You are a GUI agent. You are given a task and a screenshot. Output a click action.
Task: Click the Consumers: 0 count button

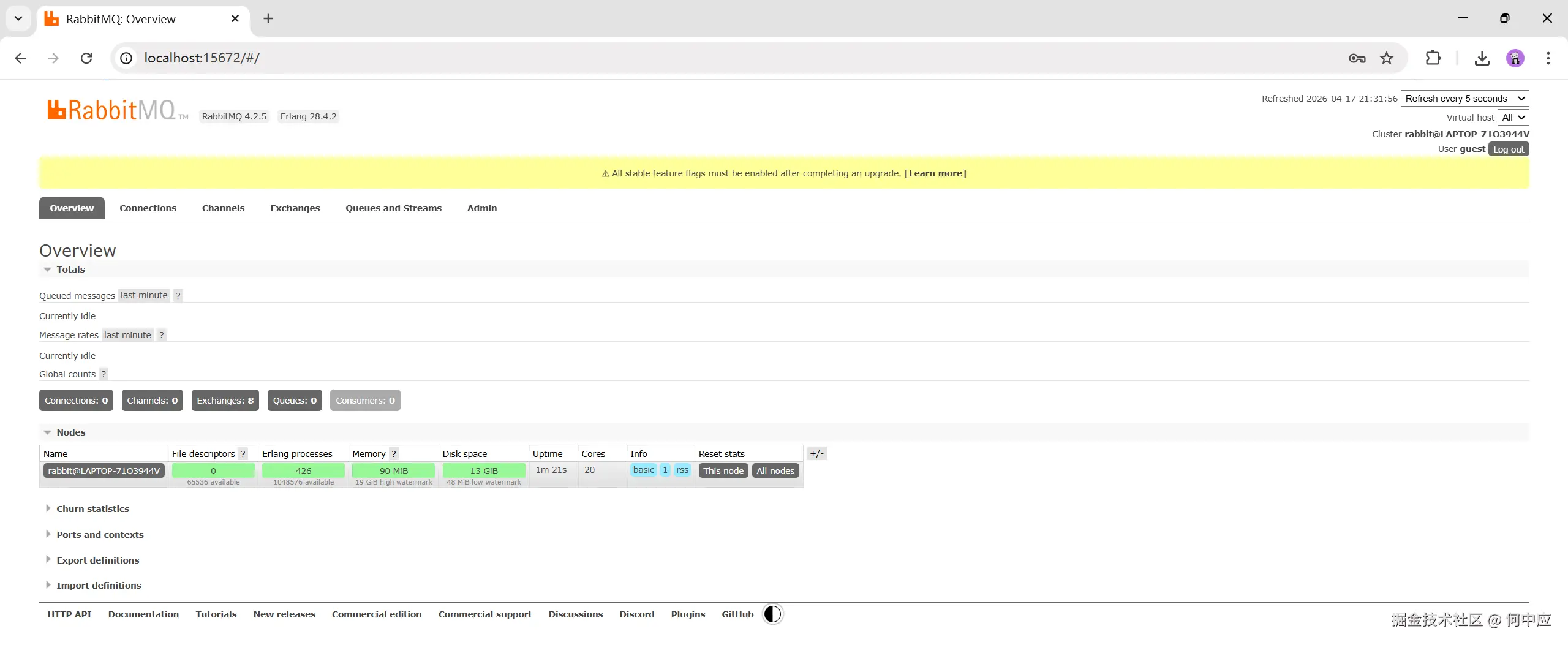tap(365, 401)
